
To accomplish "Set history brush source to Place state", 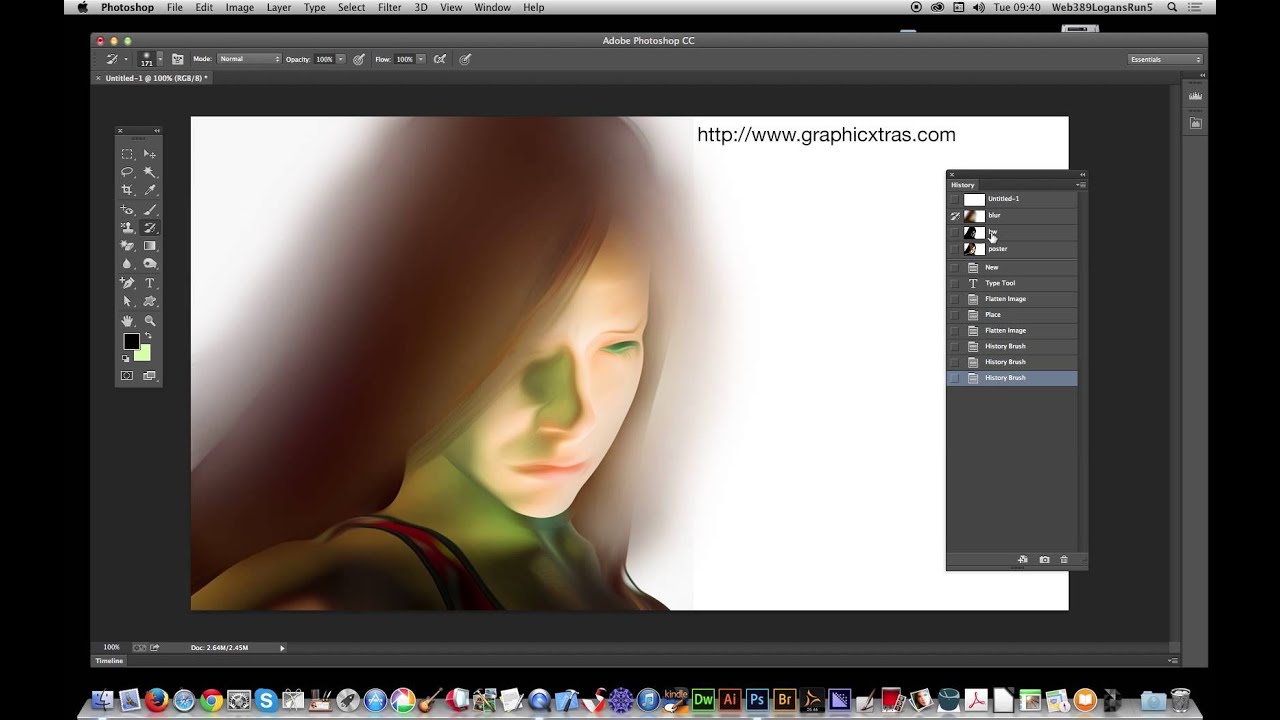I will click(x=954, y=315).
